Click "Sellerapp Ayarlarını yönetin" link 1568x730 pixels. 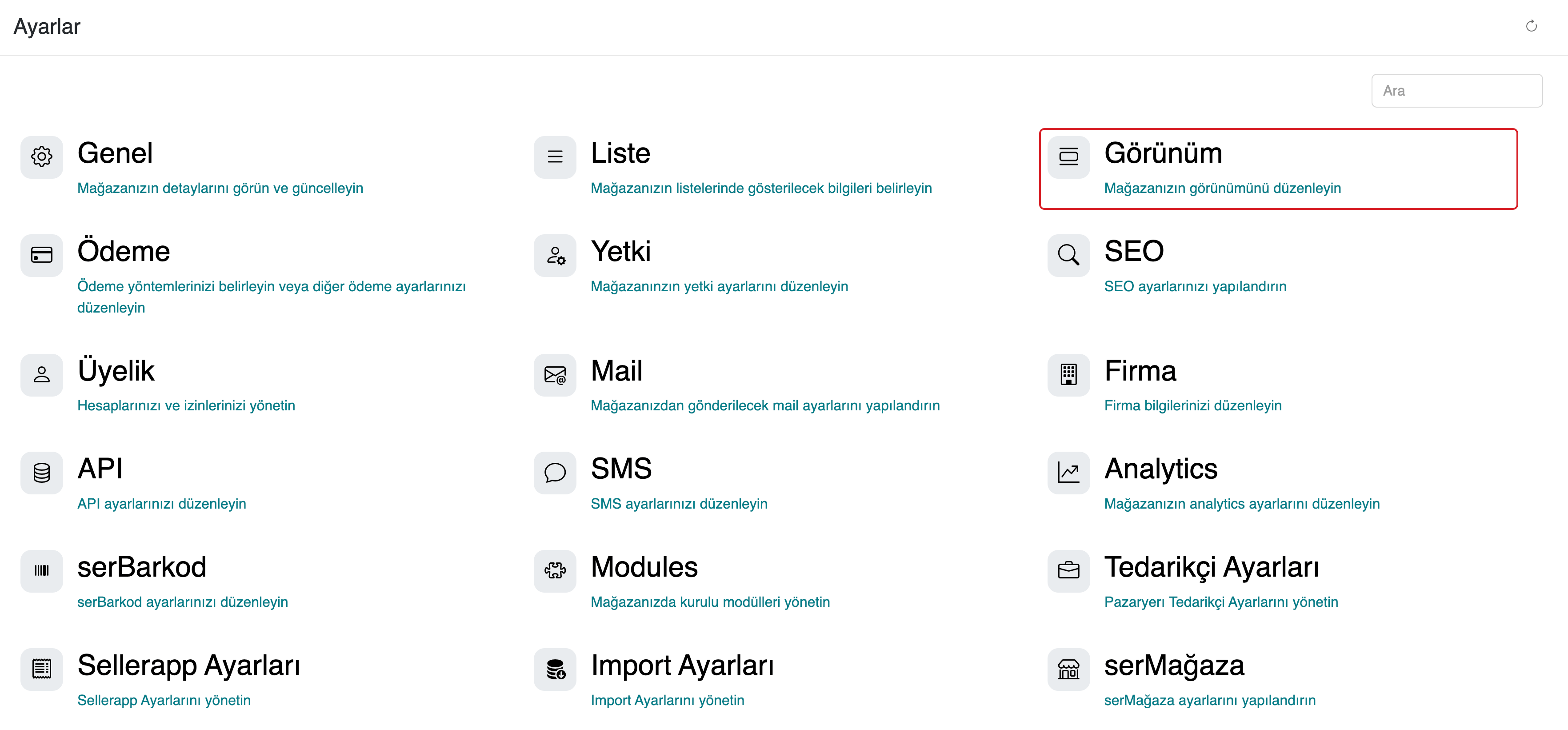click(164, 700)
